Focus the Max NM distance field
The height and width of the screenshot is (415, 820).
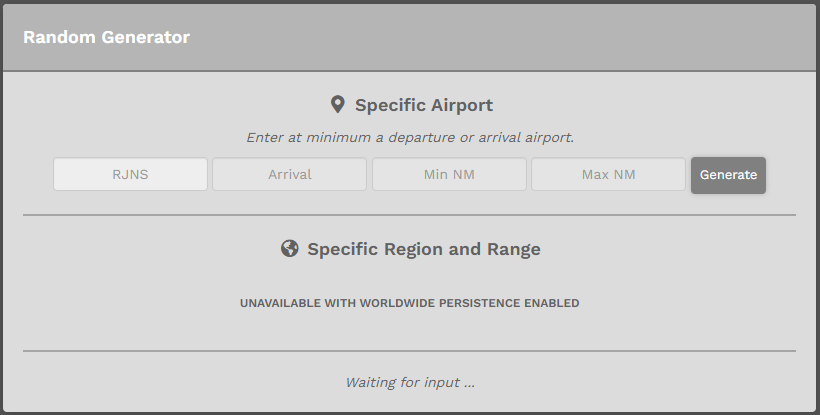pyautogui.click(x=608, y=174)
